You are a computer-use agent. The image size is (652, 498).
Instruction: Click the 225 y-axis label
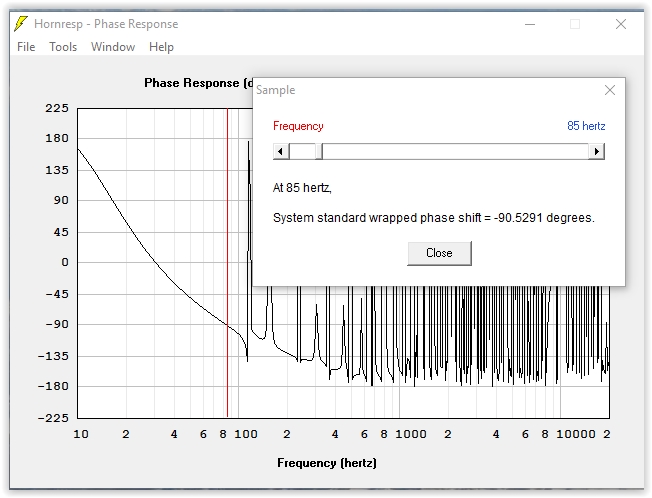(57, 108)
